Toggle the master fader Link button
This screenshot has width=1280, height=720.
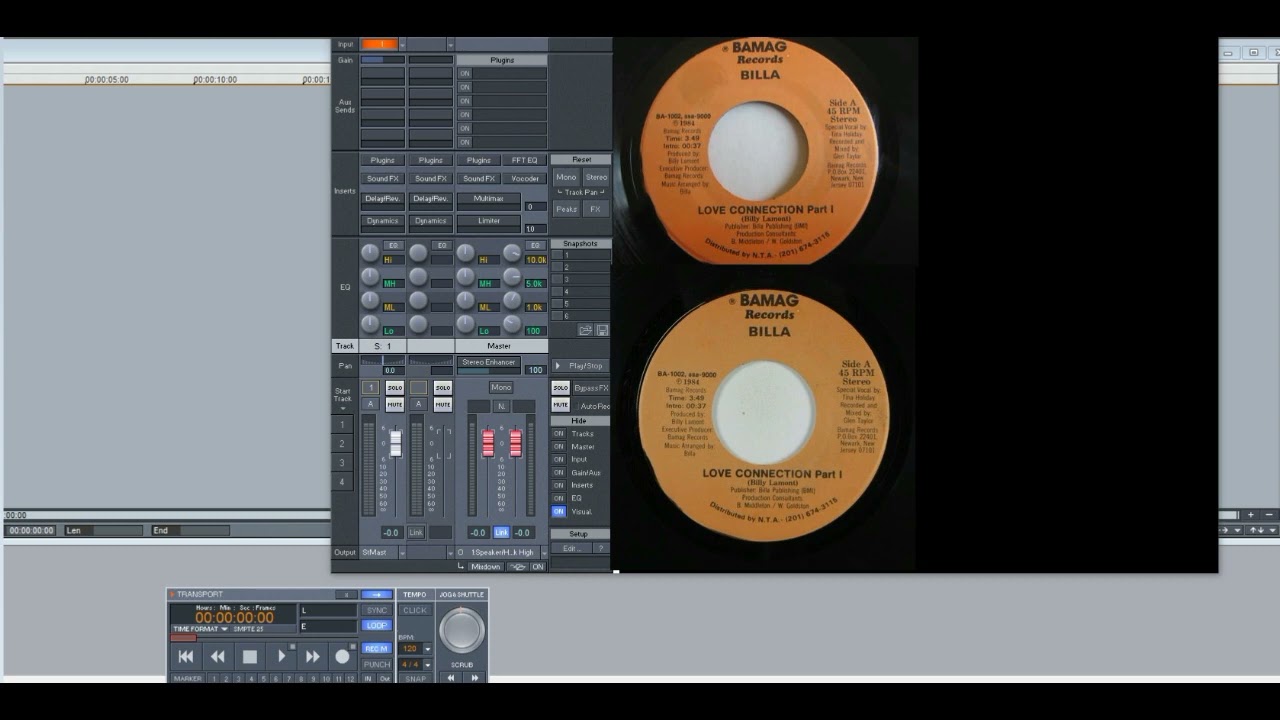point(501,533)
